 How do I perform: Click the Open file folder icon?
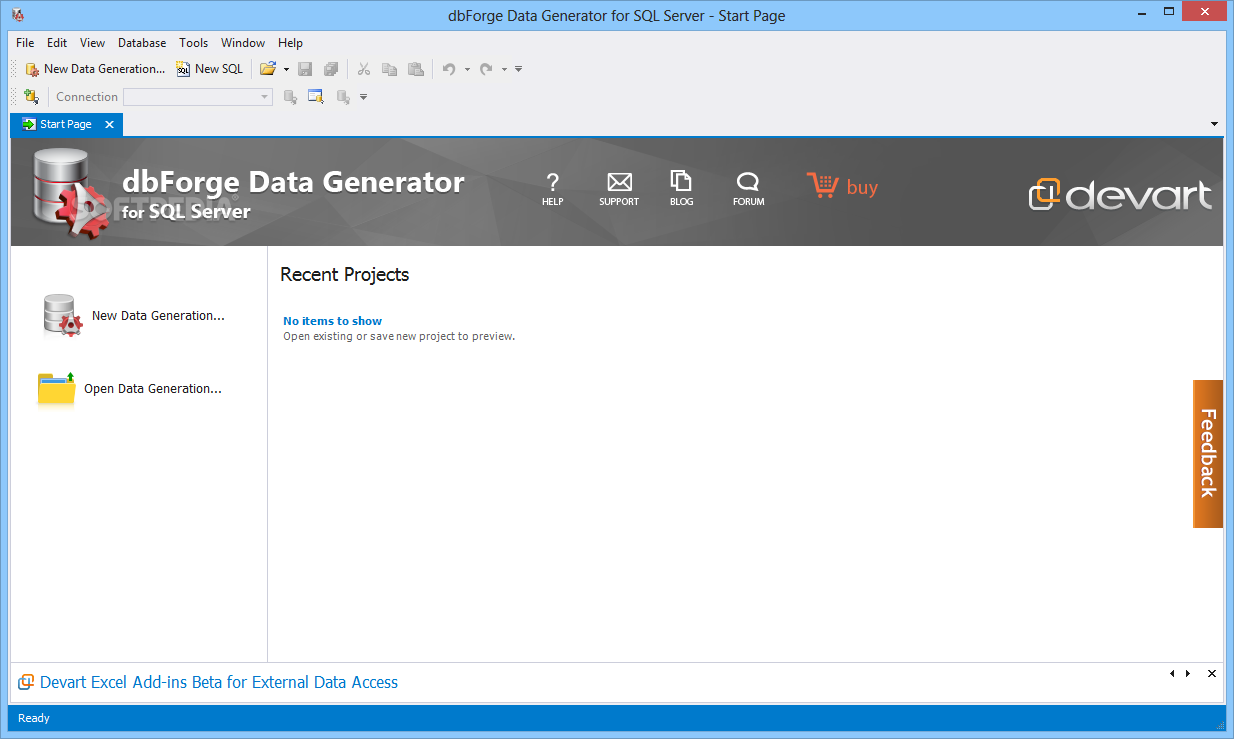(267, 69)
